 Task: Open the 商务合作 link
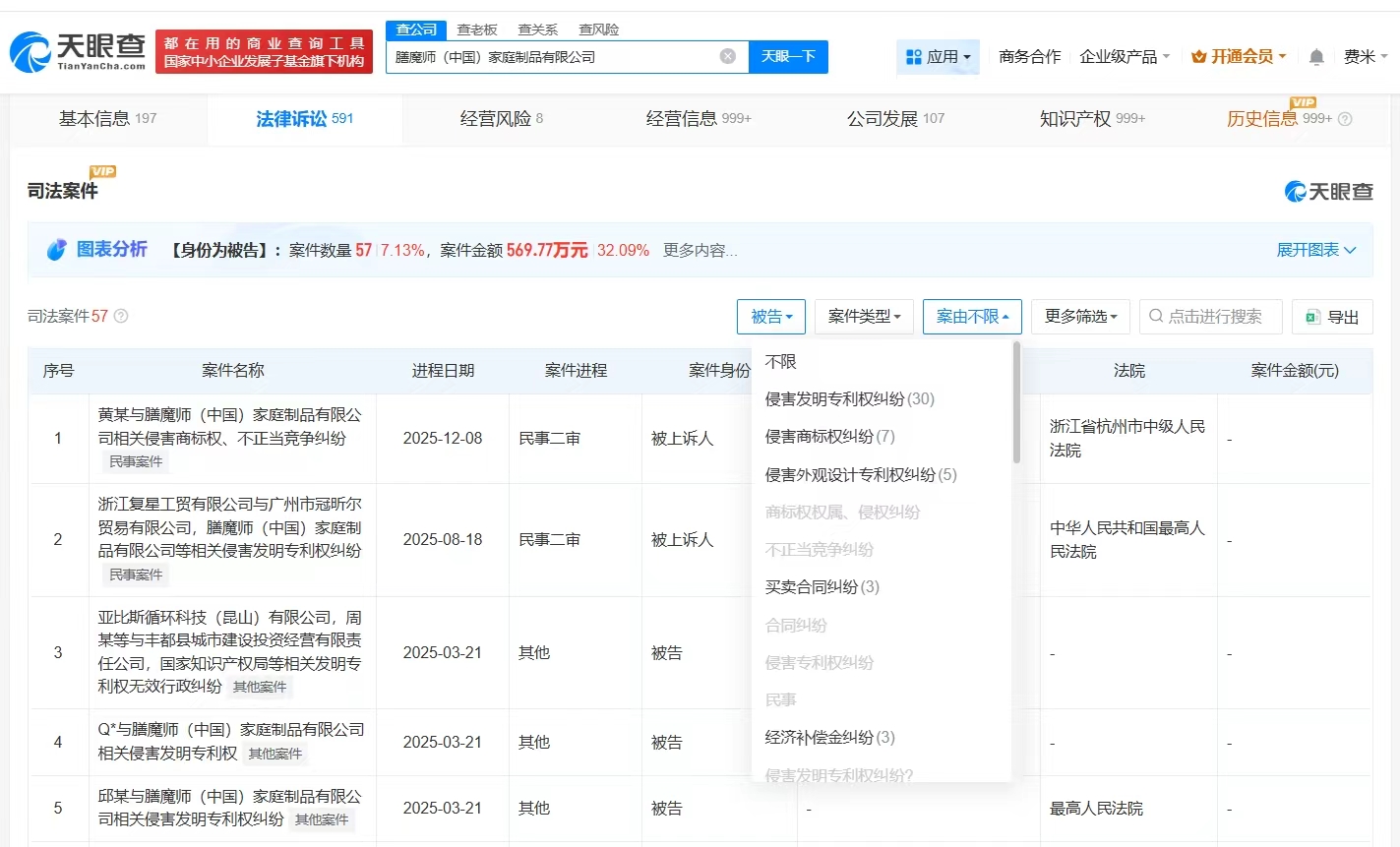[1029, 57]
